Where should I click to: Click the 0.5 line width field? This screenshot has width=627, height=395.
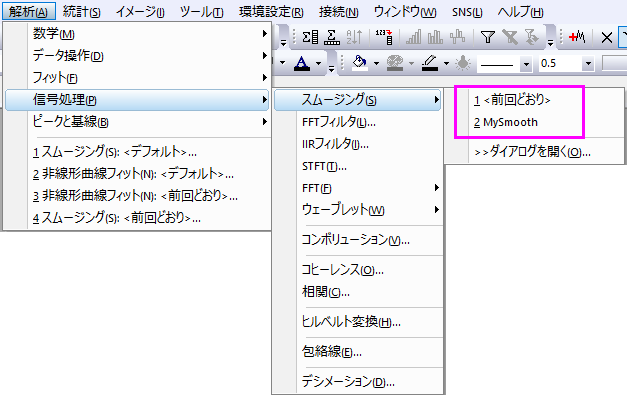(x=560, y=64)
